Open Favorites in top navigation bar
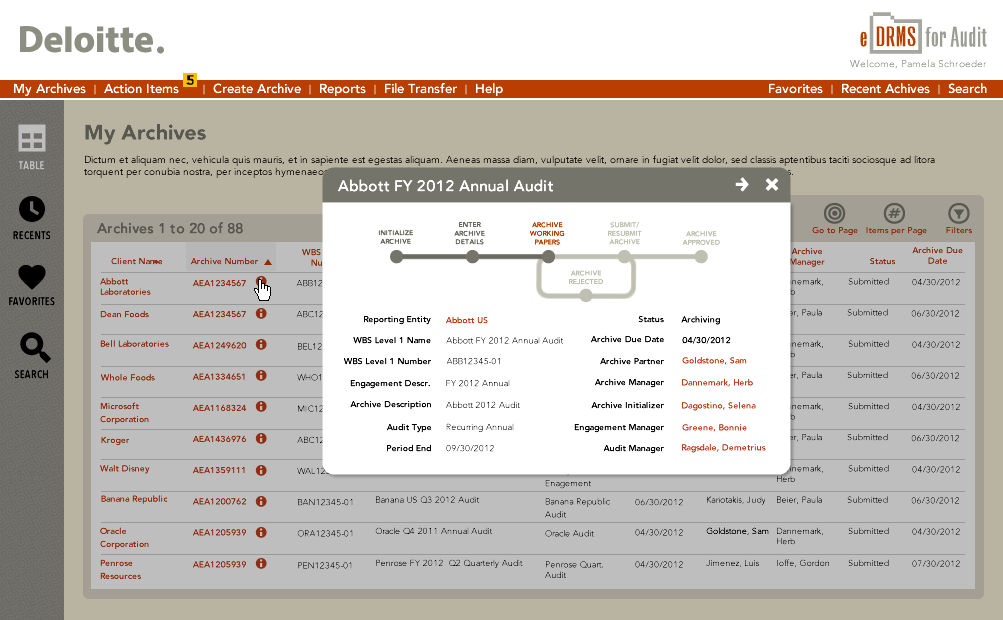This screenshot has width=1003, height=620. point(795,89)
